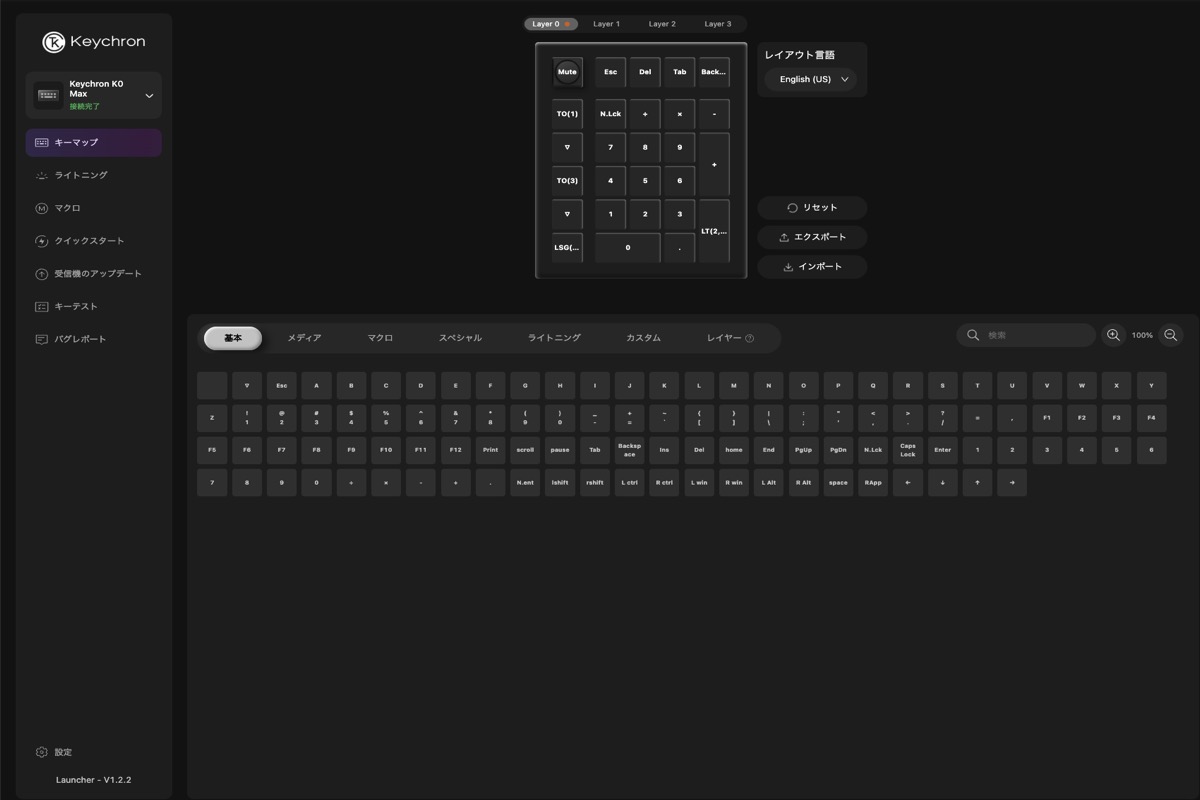Image resolution: width=1200 pixels, height=800 pixels.
Task: Open the English (US) layout language dropdown
Action: (x=810, y=79)
